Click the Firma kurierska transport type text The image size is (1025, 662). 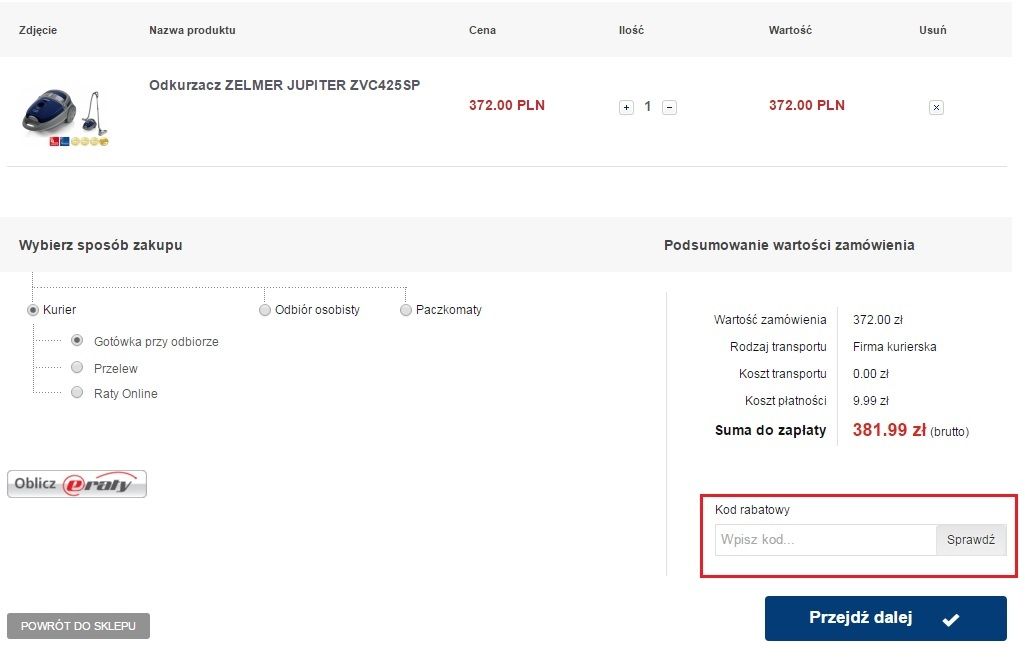point(894,346)
